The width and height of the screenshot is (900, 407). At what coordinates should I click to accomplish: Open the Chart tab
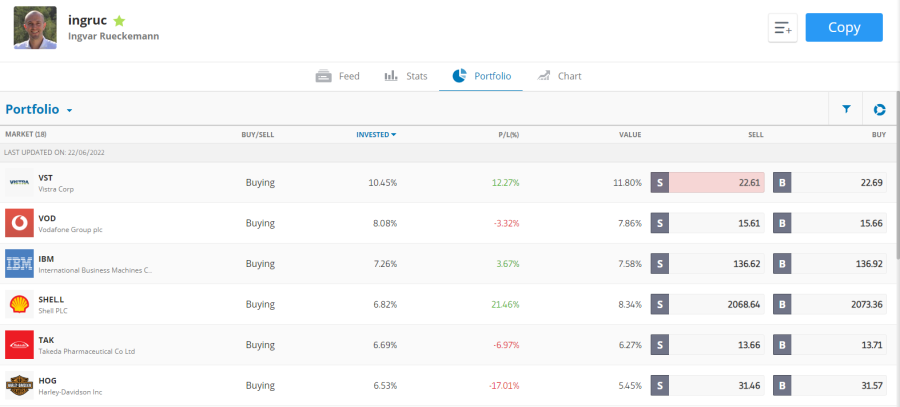[559, 76]
